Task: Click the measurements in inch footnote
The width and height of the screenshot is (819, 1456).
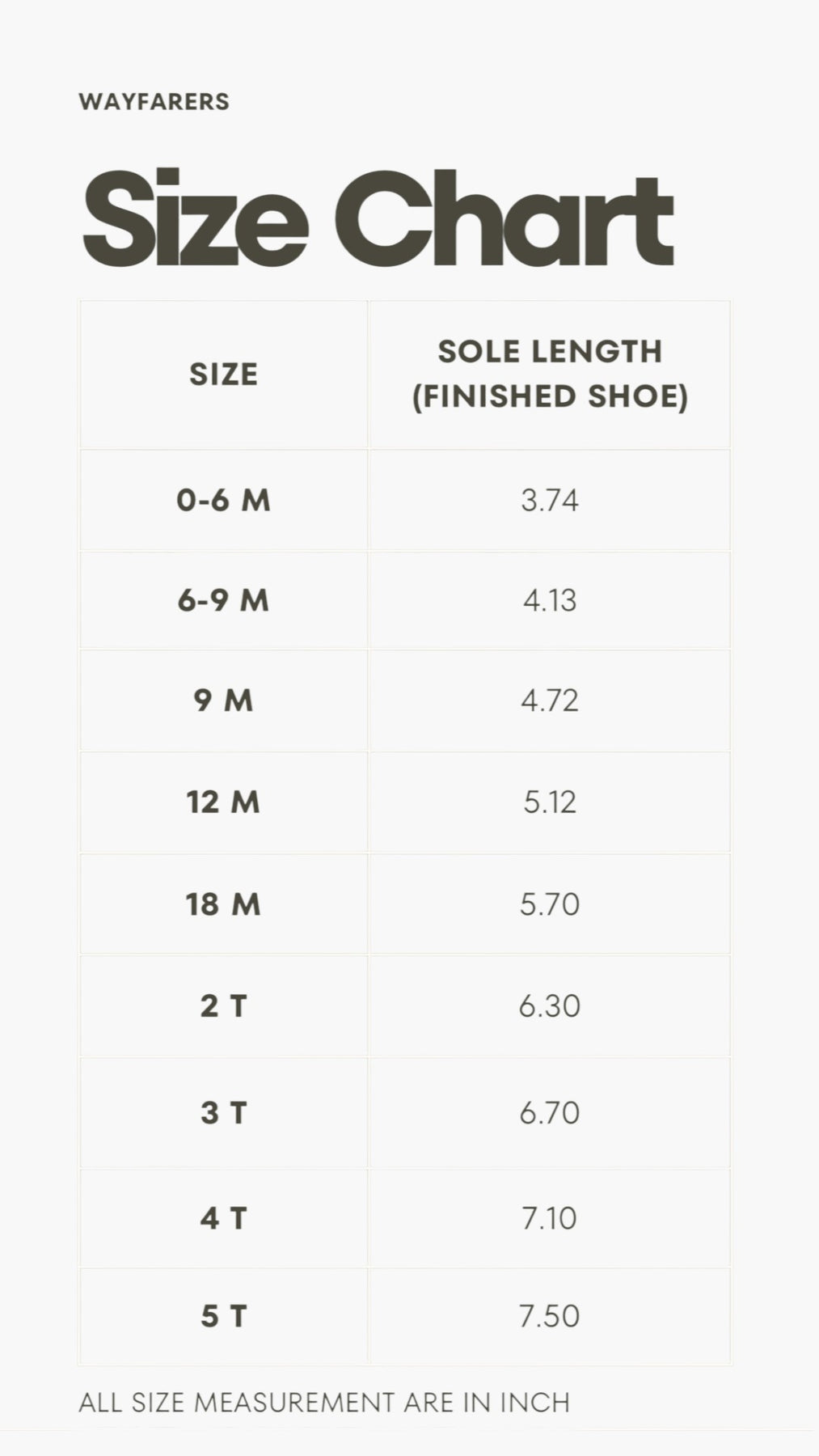Action: point(324,1403)
